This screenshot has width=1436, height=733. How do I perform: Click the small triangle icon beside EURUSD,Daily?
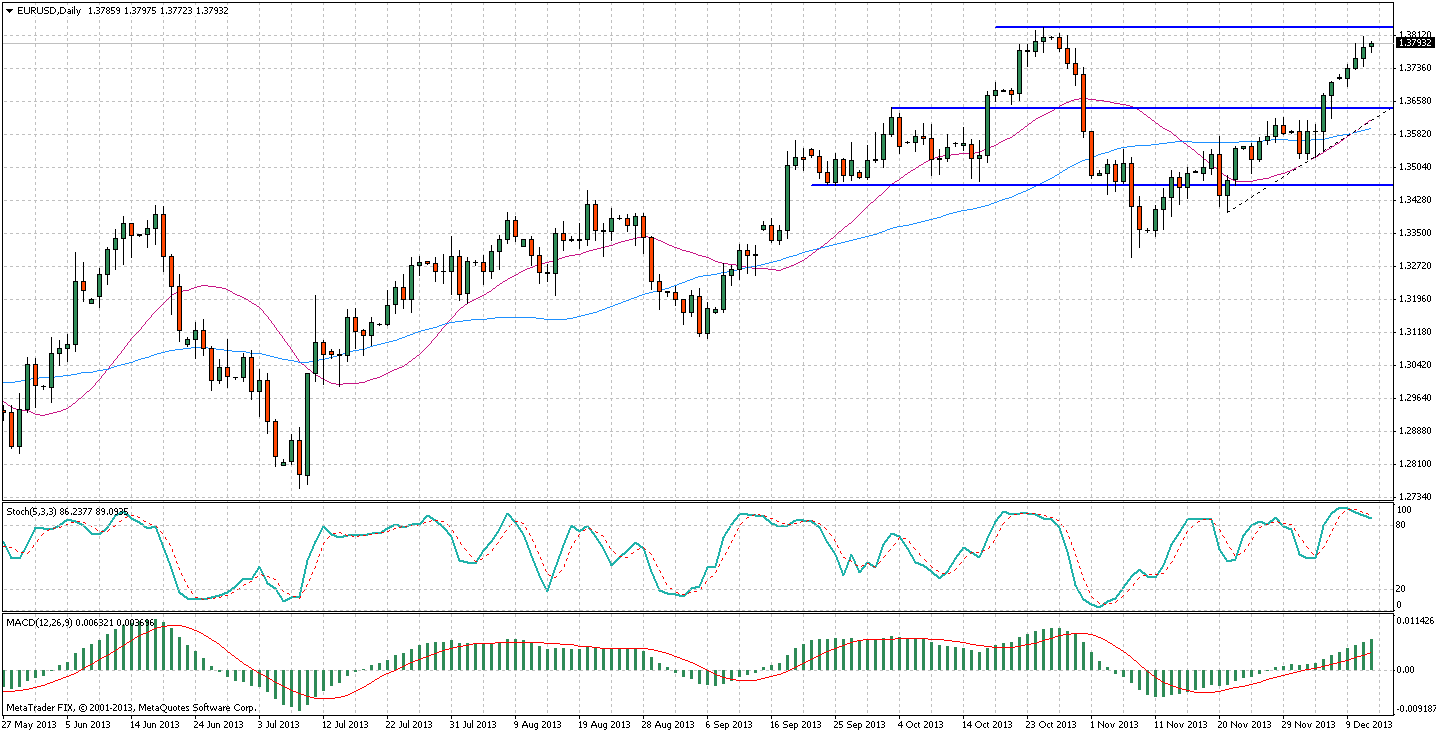coord(7,10)
